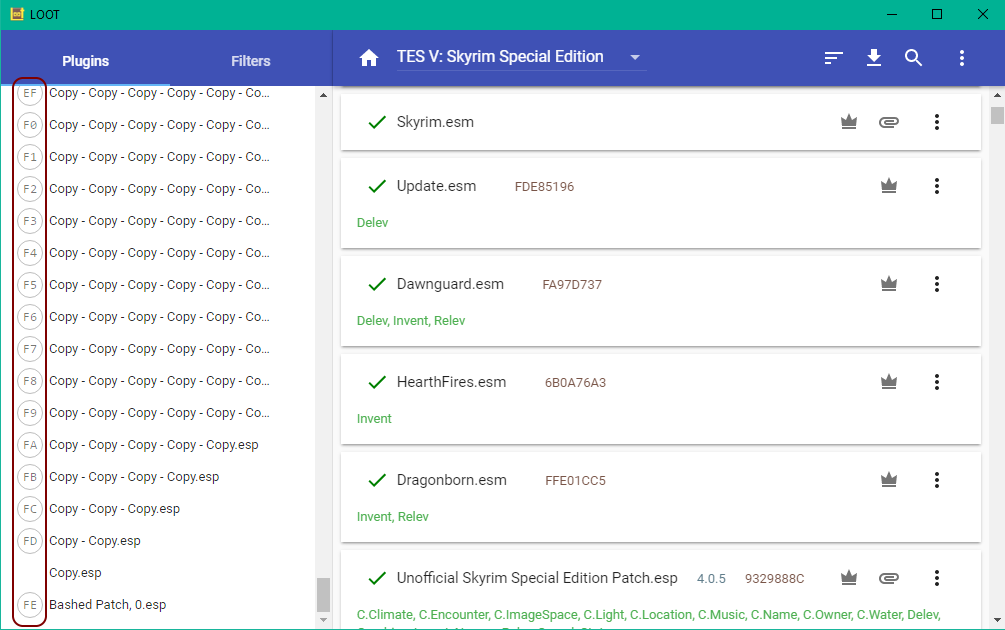
Task: Switch to the Filters tab
Action: (251, 61)
